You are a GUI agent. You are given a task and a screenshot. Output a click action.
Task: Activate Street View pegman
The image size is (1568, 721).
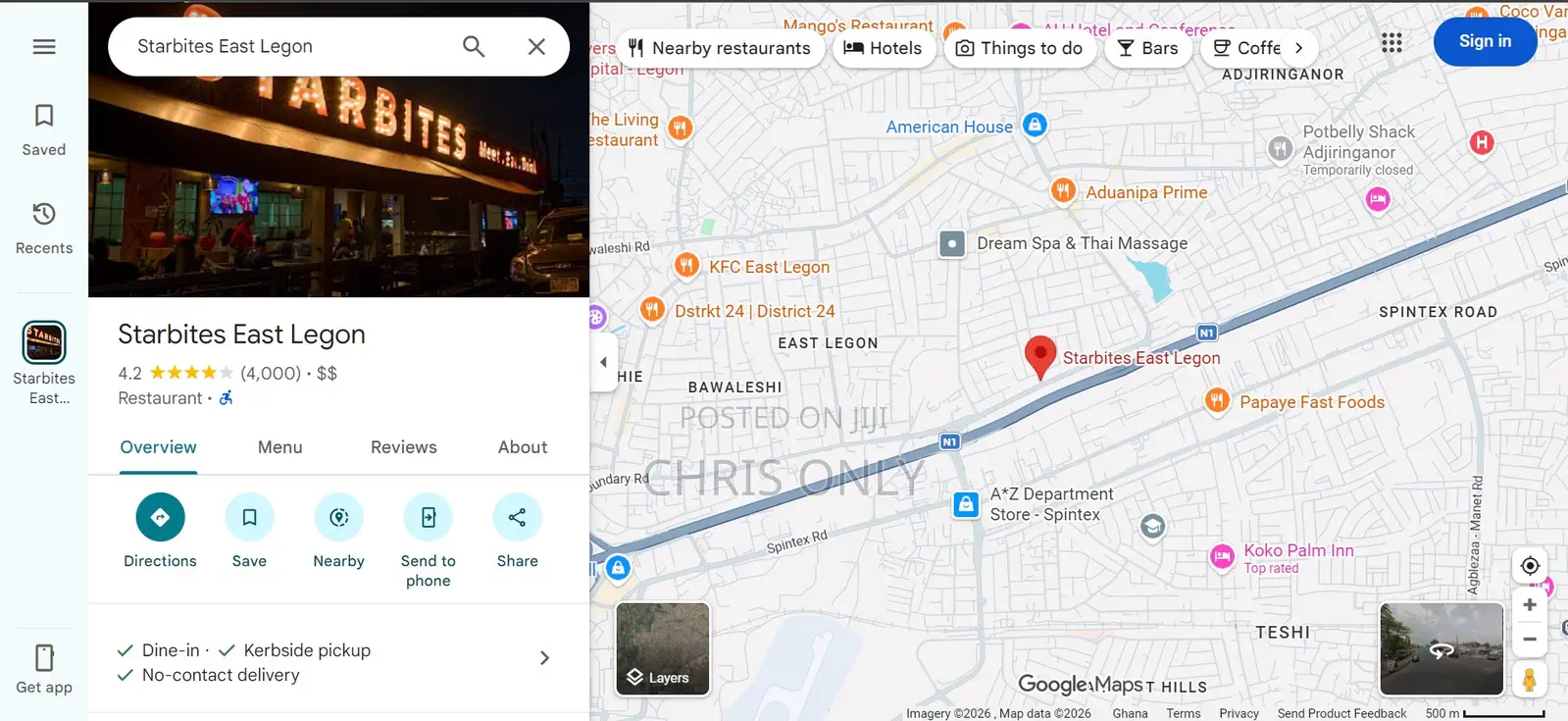coord(1530,679)
